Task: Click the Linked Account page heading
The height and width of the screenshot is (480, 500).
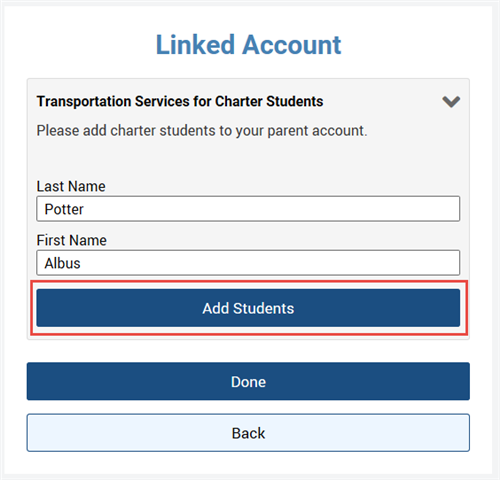Action: [249, 44]
